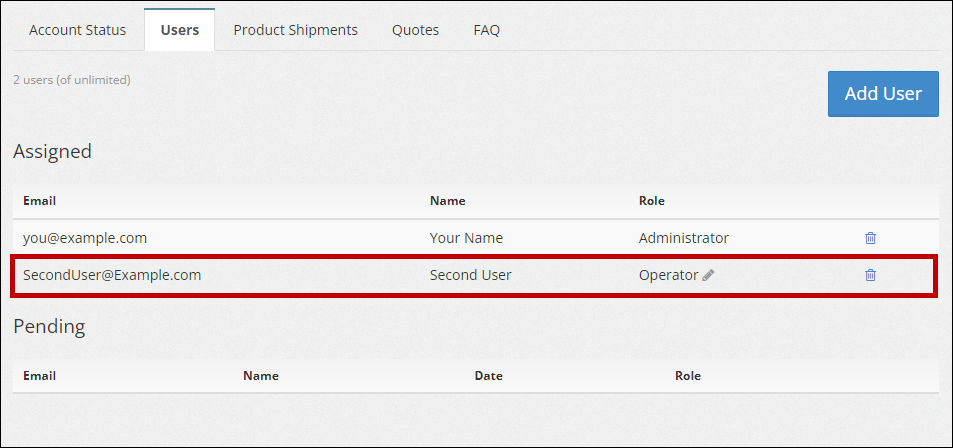Select the Users tab
Screen dimensions: 953x448
coord(180,30)
